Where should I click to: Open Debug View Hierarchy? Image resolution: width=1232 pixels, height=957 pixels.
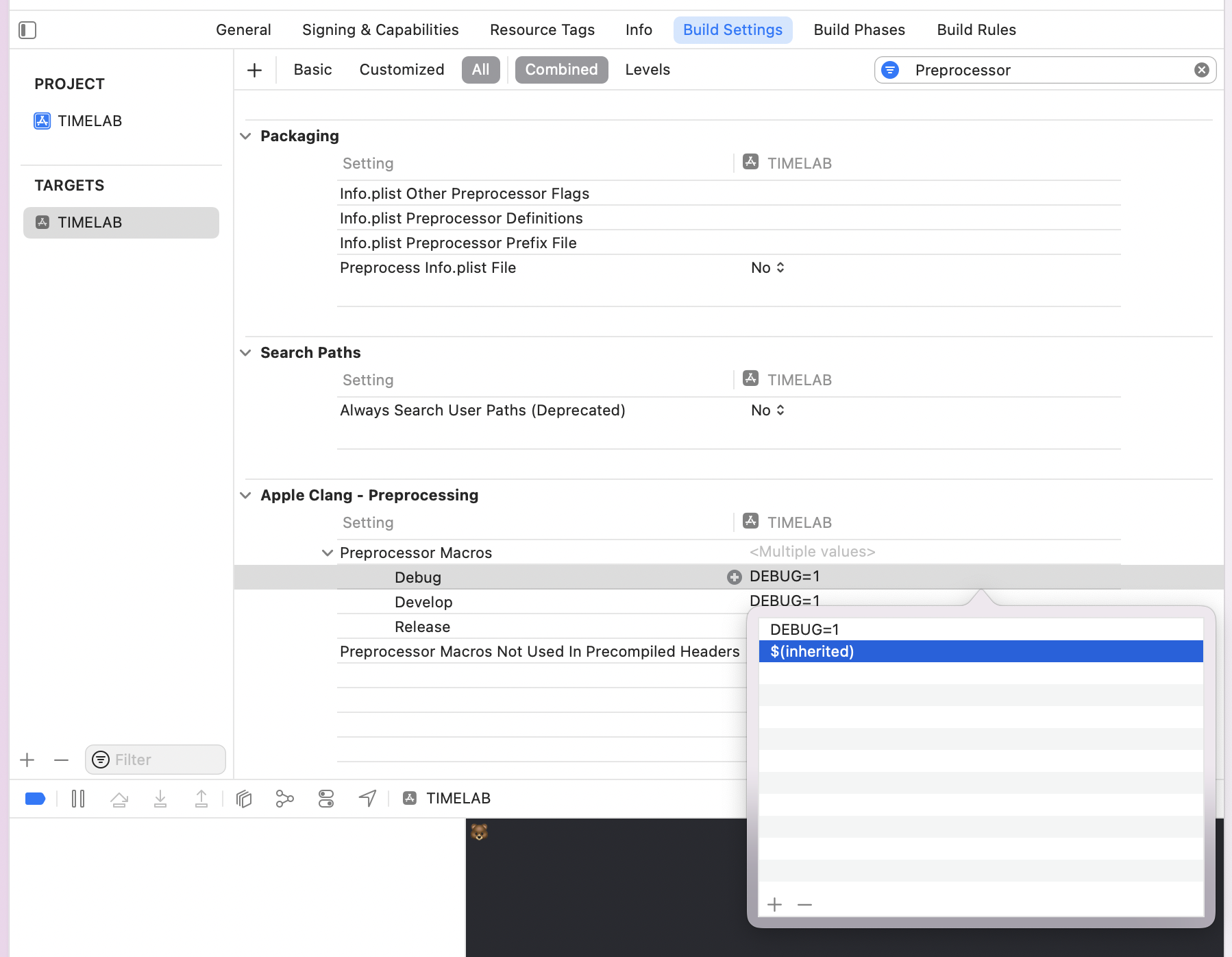pyautogui.click(x=244, y=799)
